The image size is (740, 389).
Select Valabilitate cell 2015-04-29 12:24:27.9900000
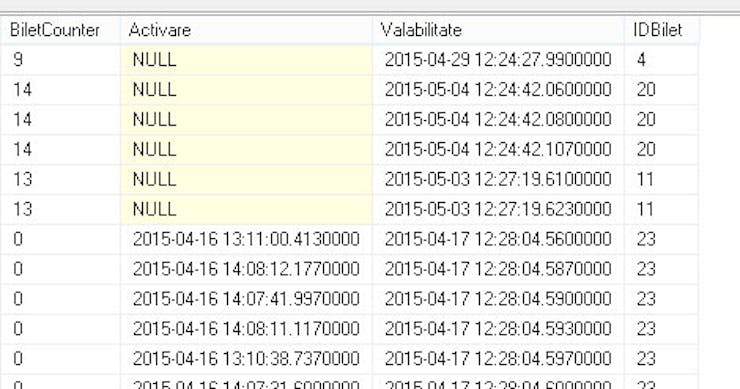pyautogui.click(x=498, y=60)
